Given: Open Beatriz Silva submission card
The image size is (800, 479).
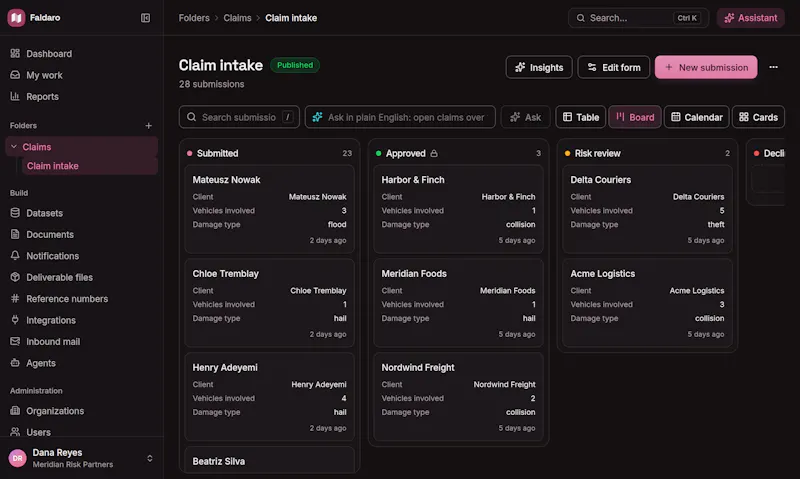Looking at the screenshot, I should pyautogui.click(x=269, y=460).
